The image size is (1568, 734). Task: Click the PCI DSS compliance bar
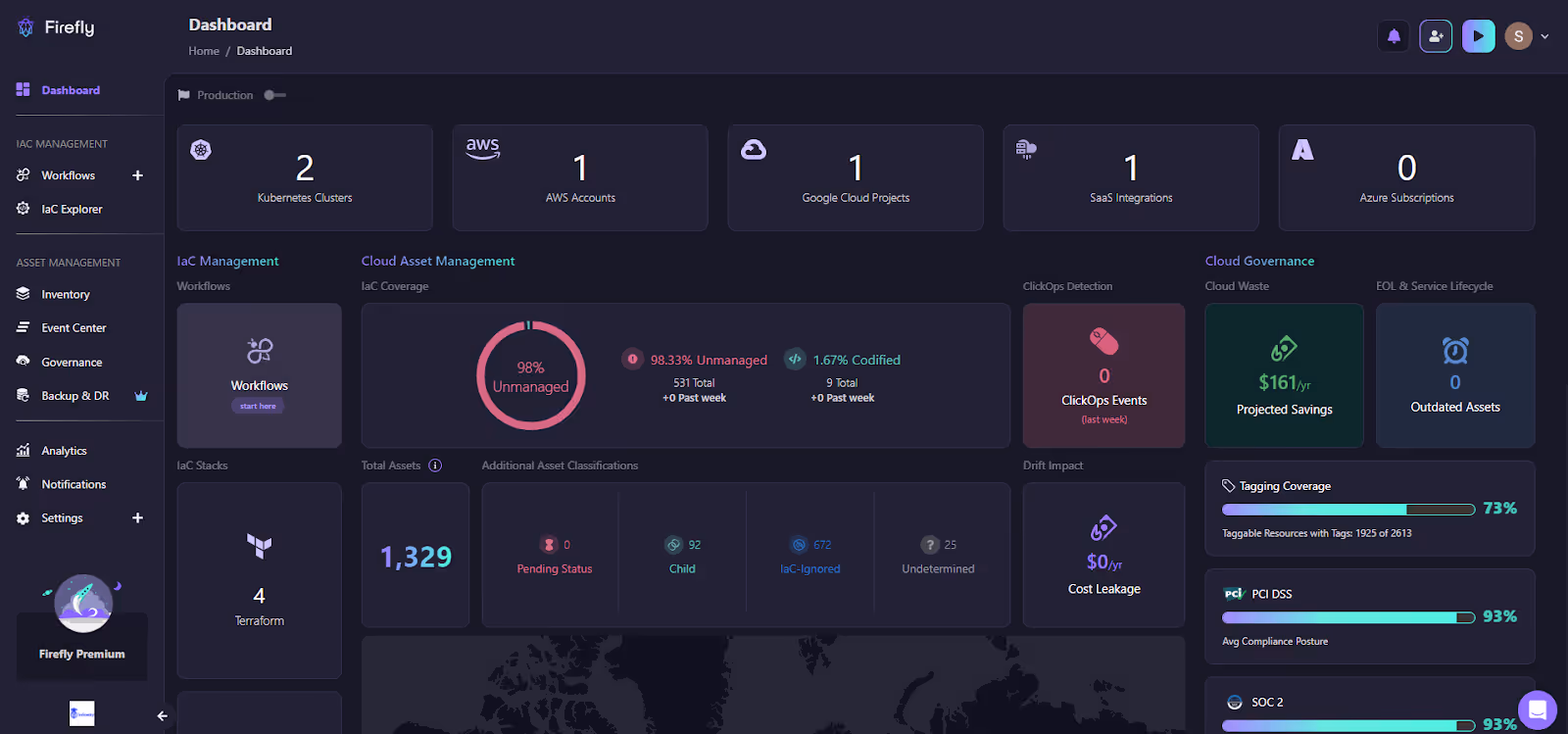point(1348,617)
